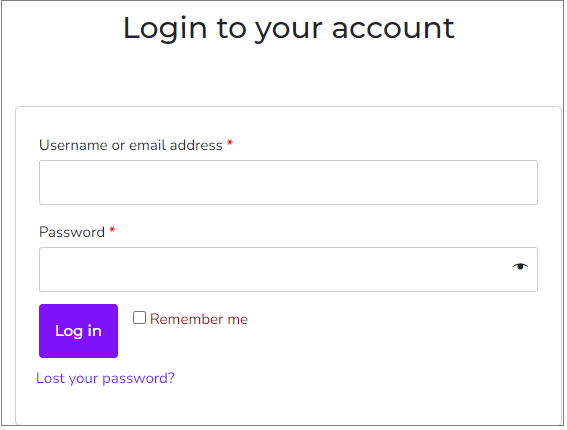Viewport: 567px width, 430px height.
Task: Toggle password visibility with the eye icon
Action: (522, 268)
